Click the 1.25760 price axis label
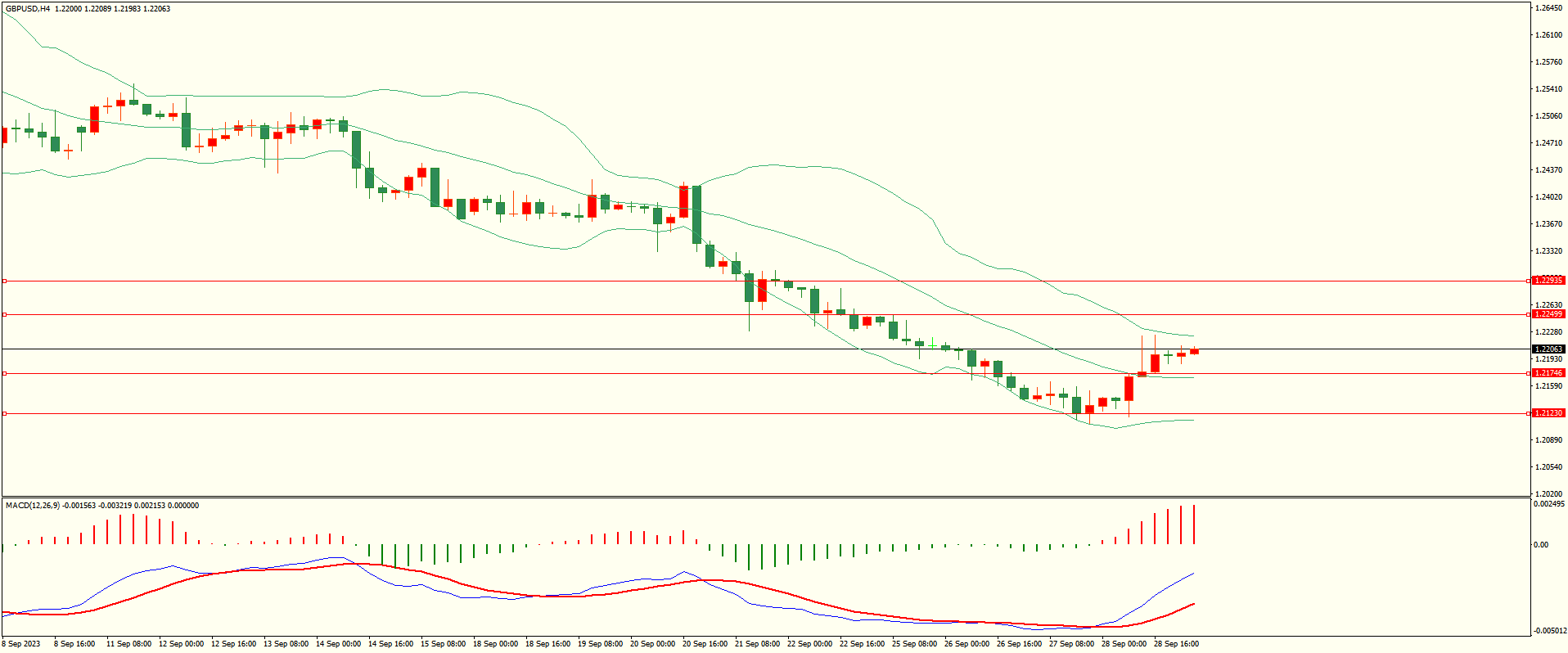 (1548, 62)
